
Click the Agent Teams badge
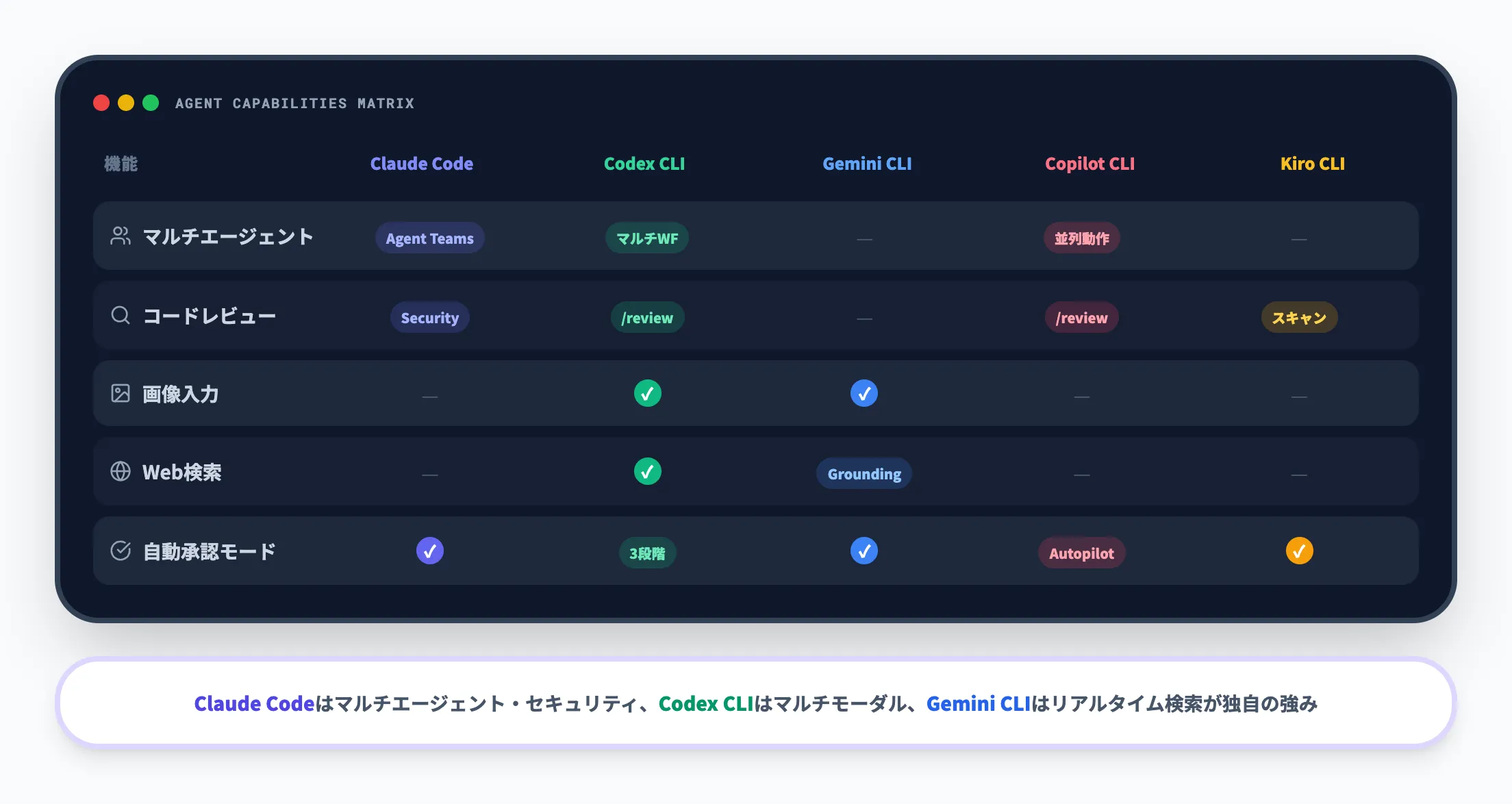pos(430,238)
